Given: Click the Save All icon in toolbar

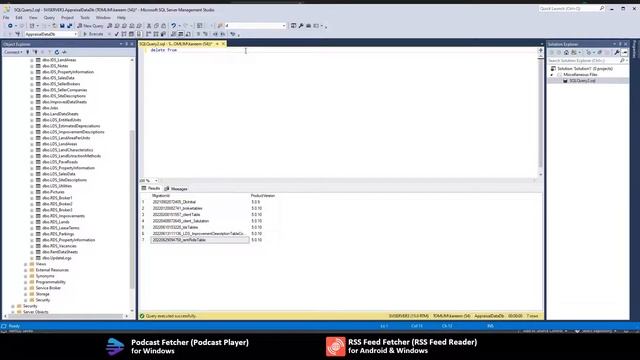Looking at the screenshot, I should pyautogui.click(x=69, y=26).
